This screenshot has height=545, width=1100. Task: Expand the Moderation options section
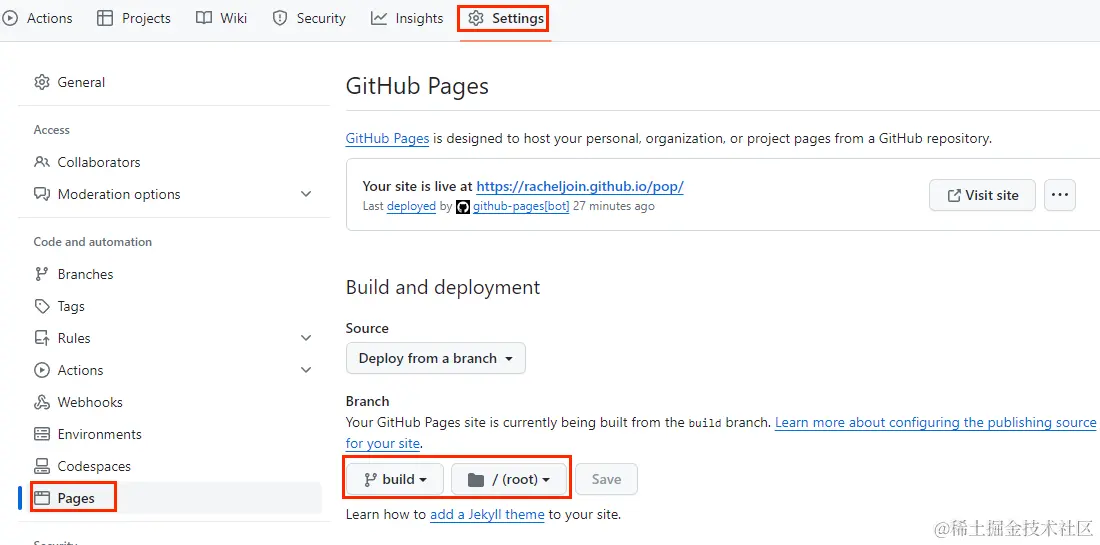[x=306, y=194]
